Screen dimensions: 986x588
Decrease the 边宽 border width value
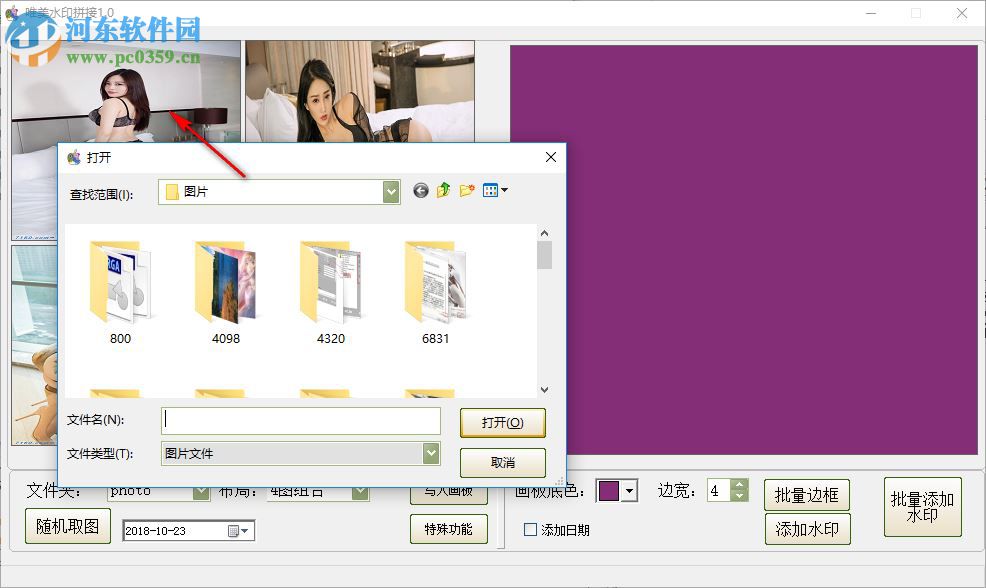coord(740,496)
